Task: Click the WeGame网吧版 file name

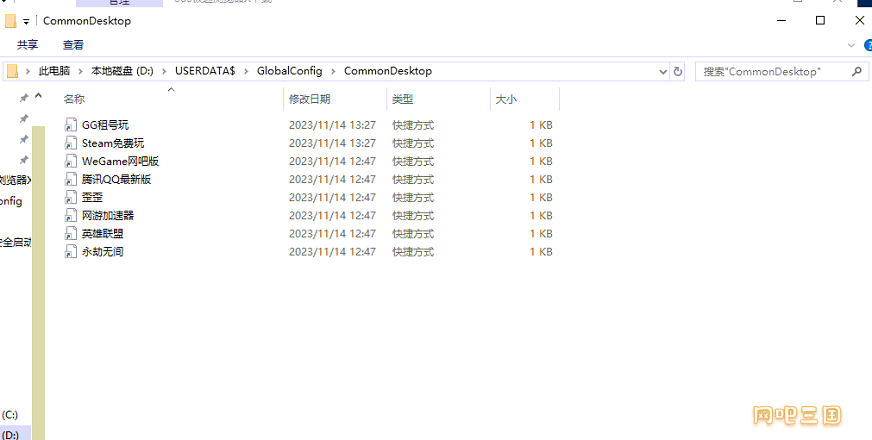Action: coord(120,161)
